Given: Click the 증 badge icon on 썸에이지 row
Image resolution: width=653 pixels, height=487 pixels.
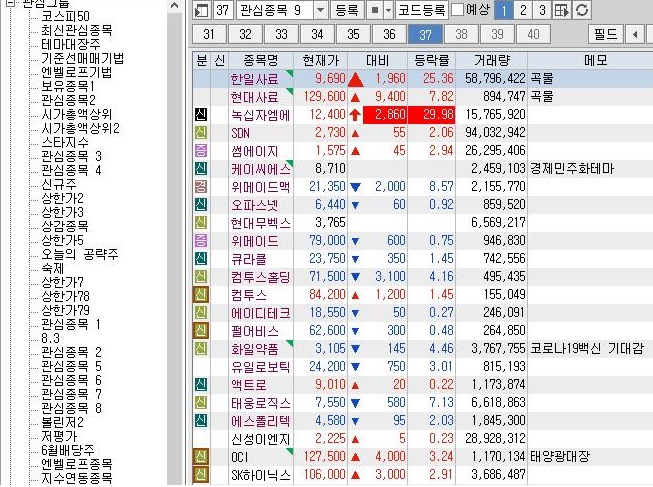Looking at the screenshot, I should point(201,150).
